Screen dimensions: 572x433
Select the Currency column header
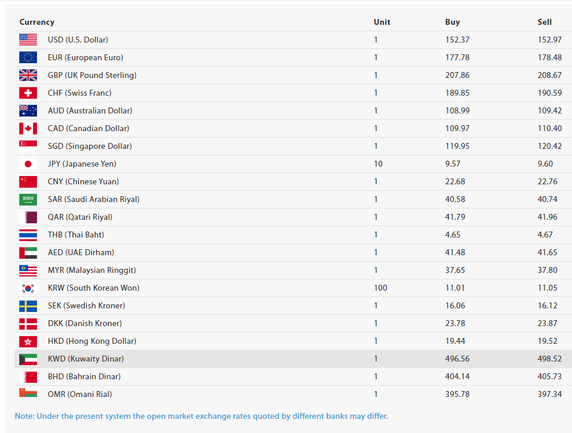click(37, 22)
